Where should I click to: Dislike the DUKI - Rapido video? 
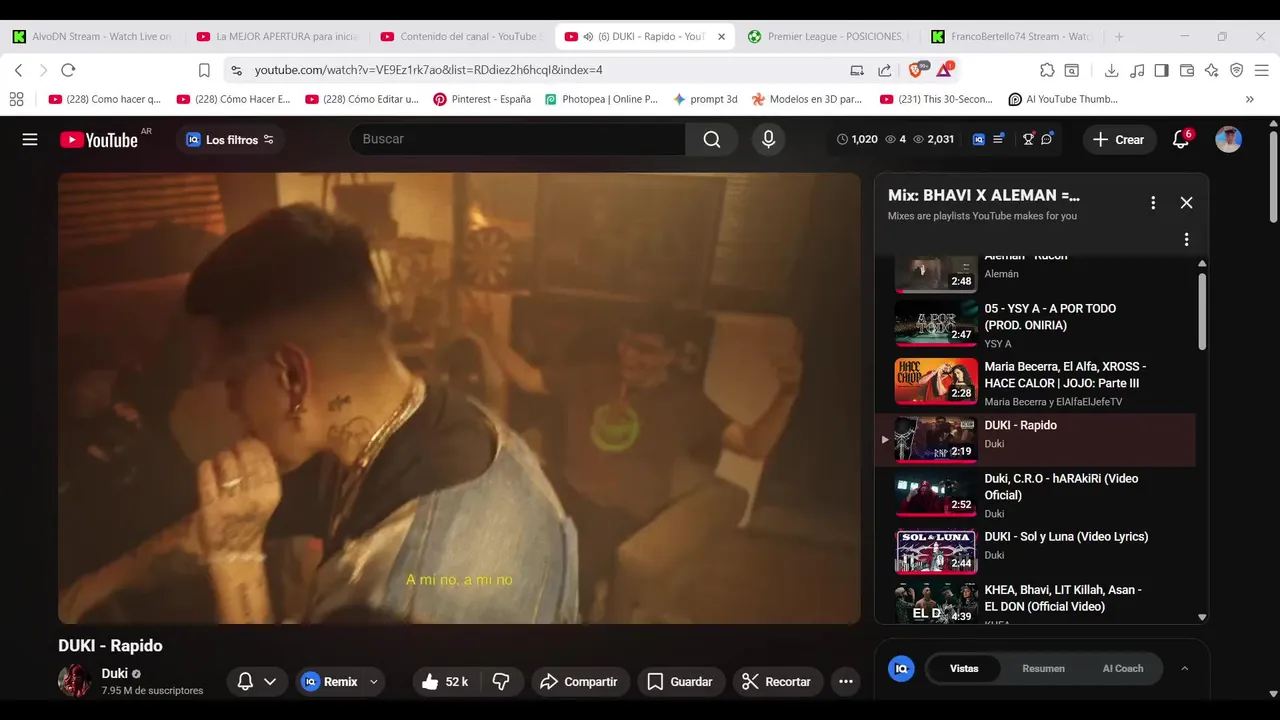501,682
